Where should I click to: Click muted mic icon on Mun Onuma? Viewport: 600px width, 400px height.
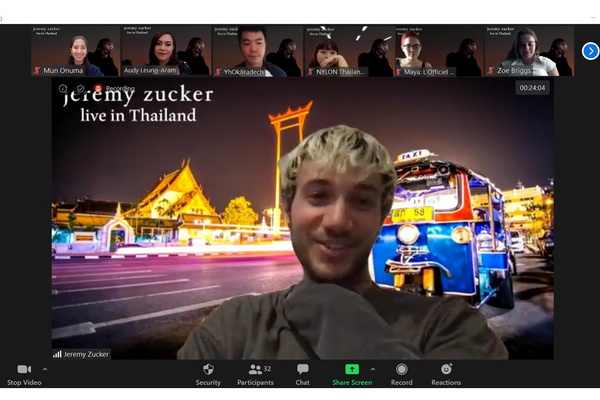pos(37,71)
